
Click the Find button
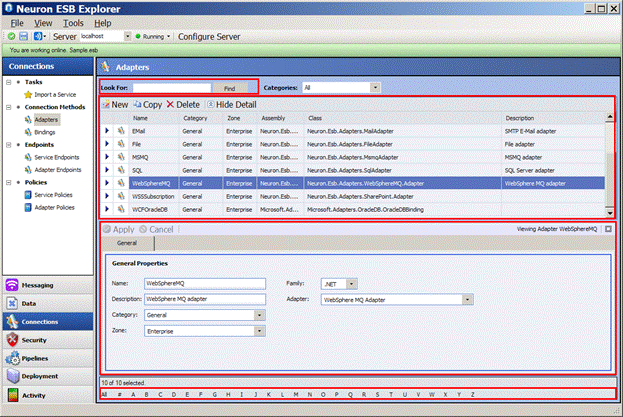point(230,88)
